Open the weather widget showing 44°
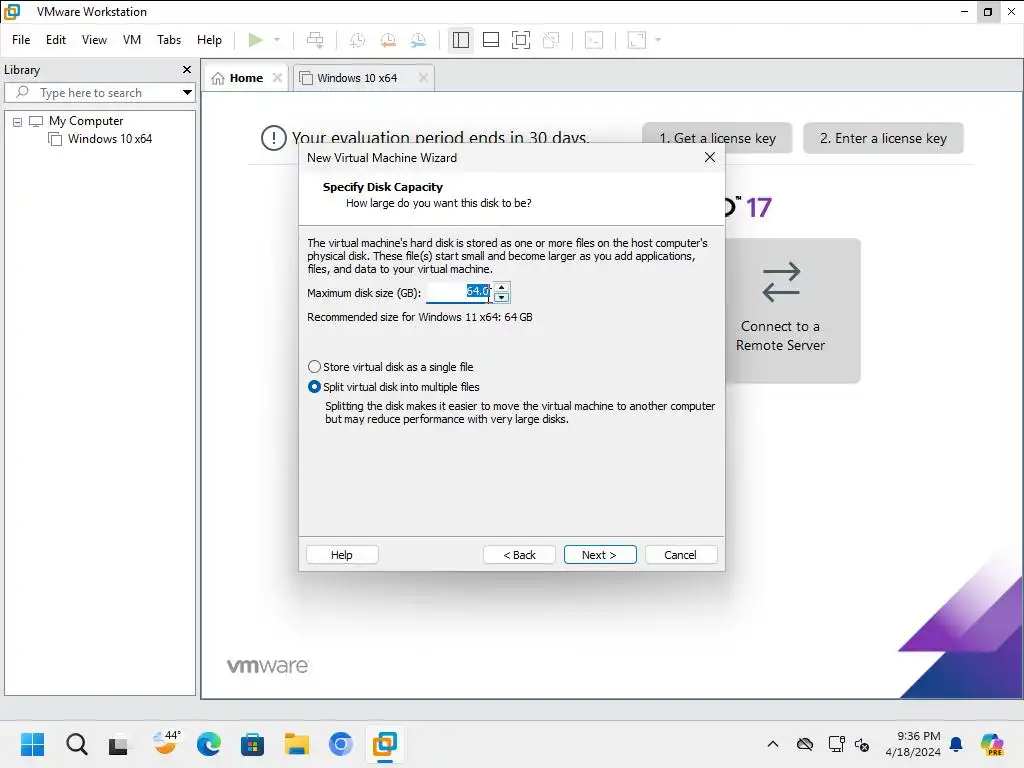 pos(166,744)
